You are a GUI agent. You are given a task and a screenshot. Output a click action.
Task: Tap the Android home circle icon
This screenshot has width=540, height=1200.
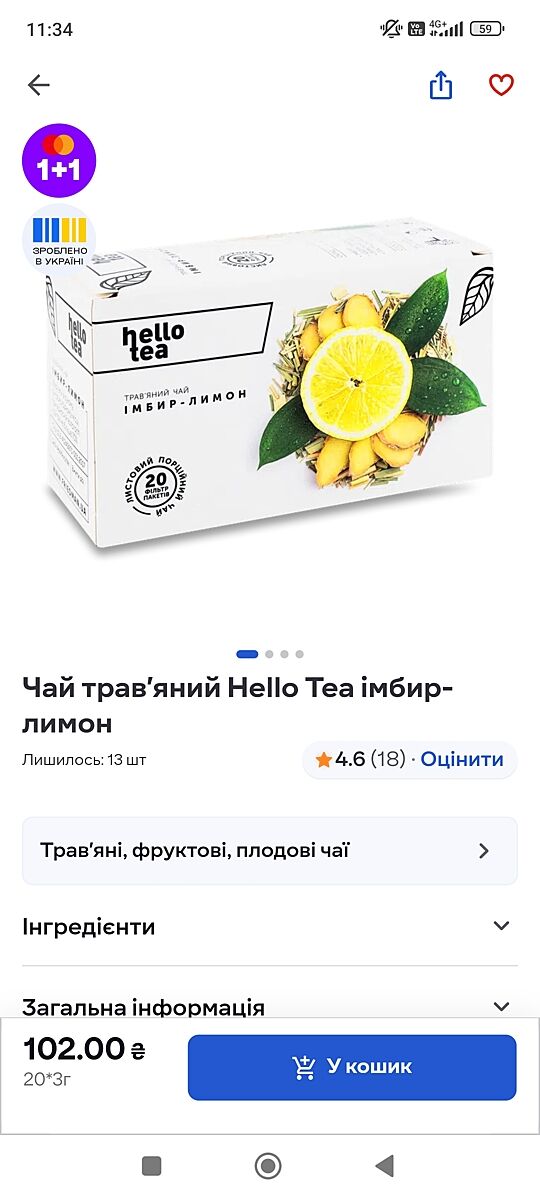pyautogui.click(x=268, y=1165)
